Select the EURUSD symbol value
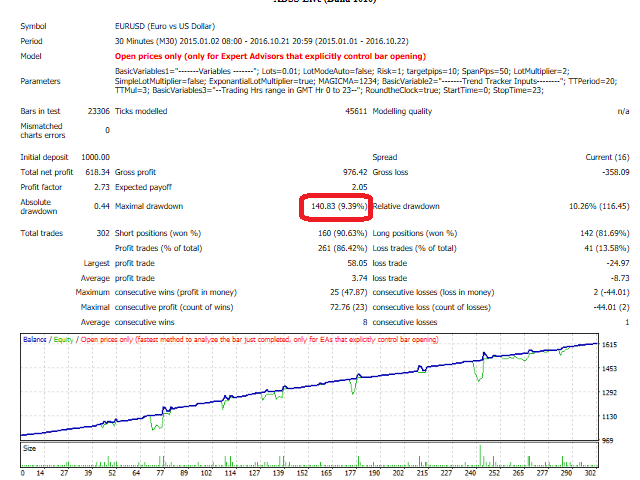Screen dimensions: 640x480 pyautogui.click(x=165, y=26)
